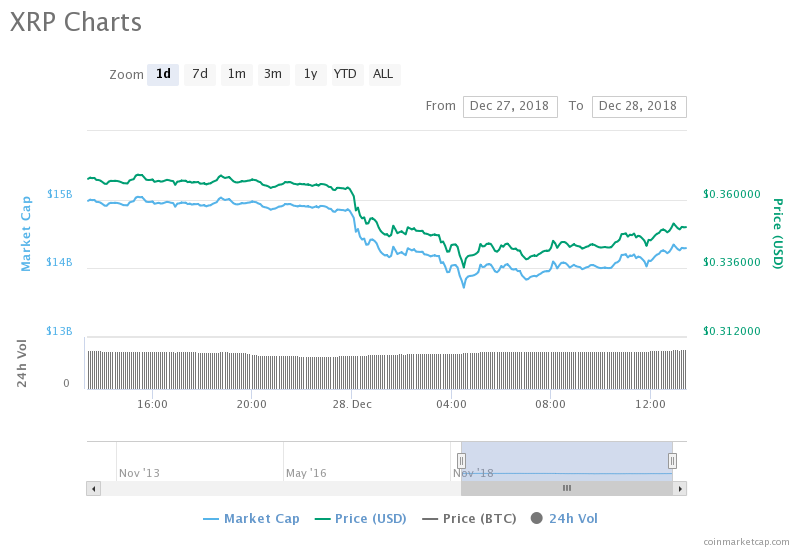Click the $14B market cap axis label

point(60,262)
